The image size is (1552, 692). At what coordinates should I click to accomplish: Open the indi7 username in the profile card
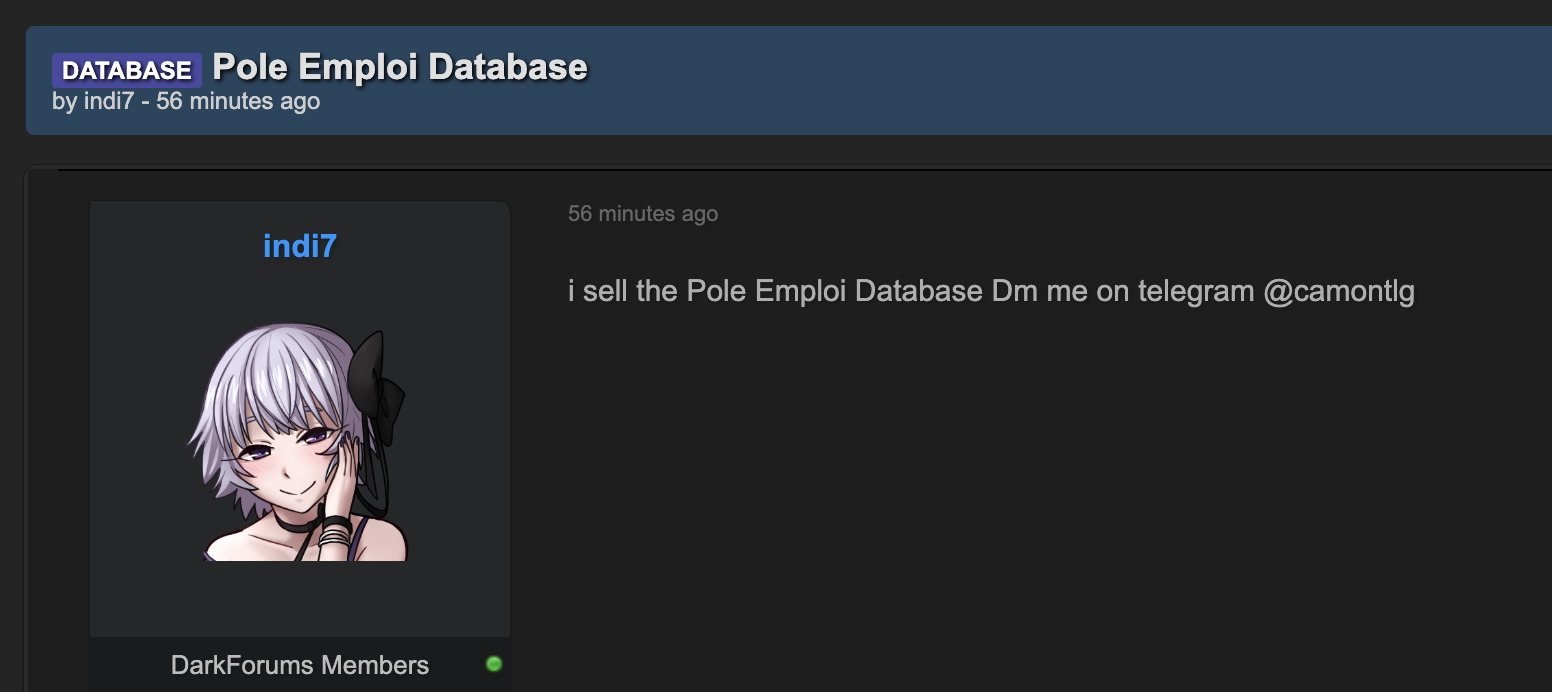(300, 245)
